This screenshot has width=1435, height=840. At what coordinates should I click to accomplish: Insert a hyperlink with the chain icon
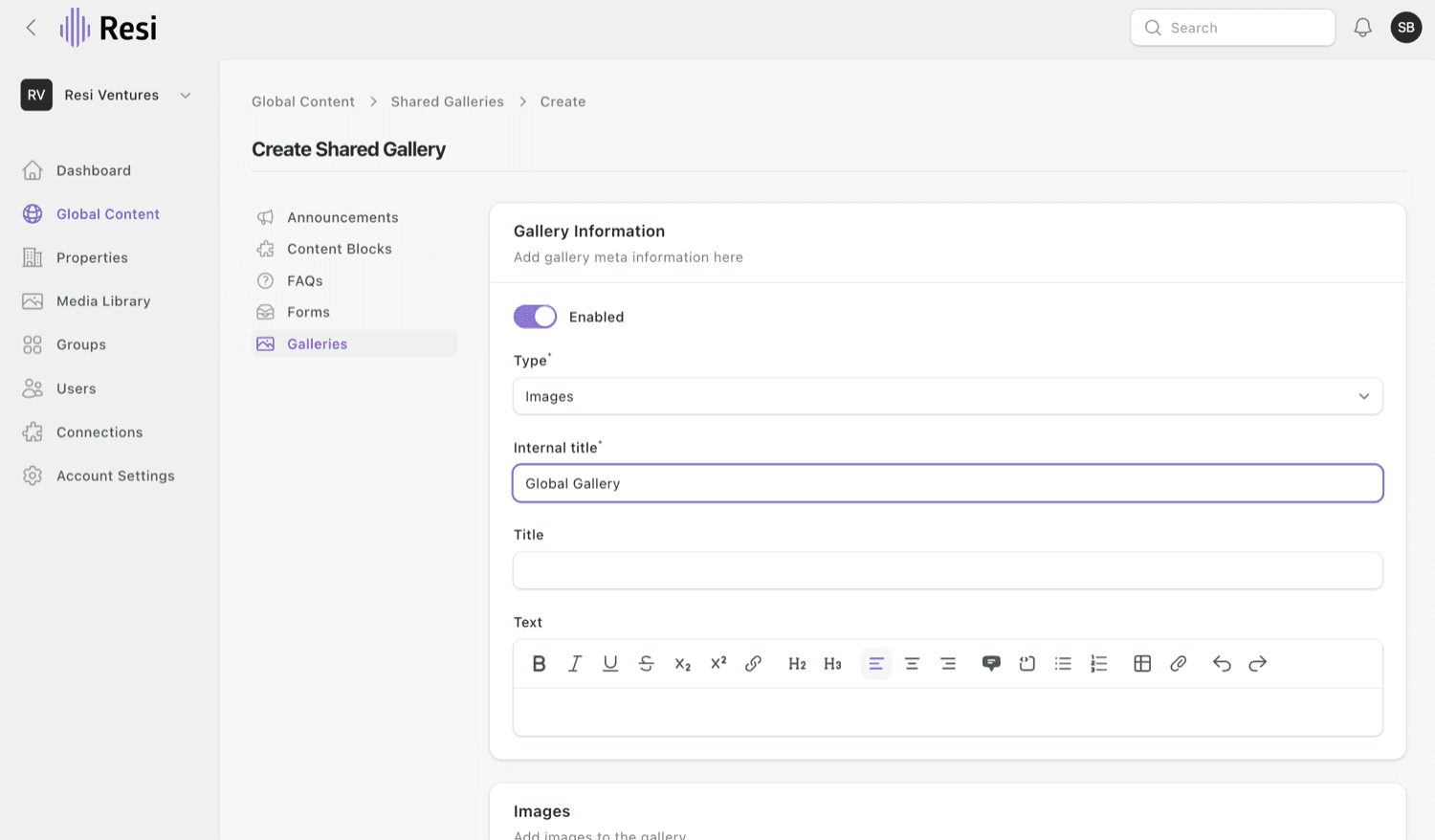click(x=754, y=664)
